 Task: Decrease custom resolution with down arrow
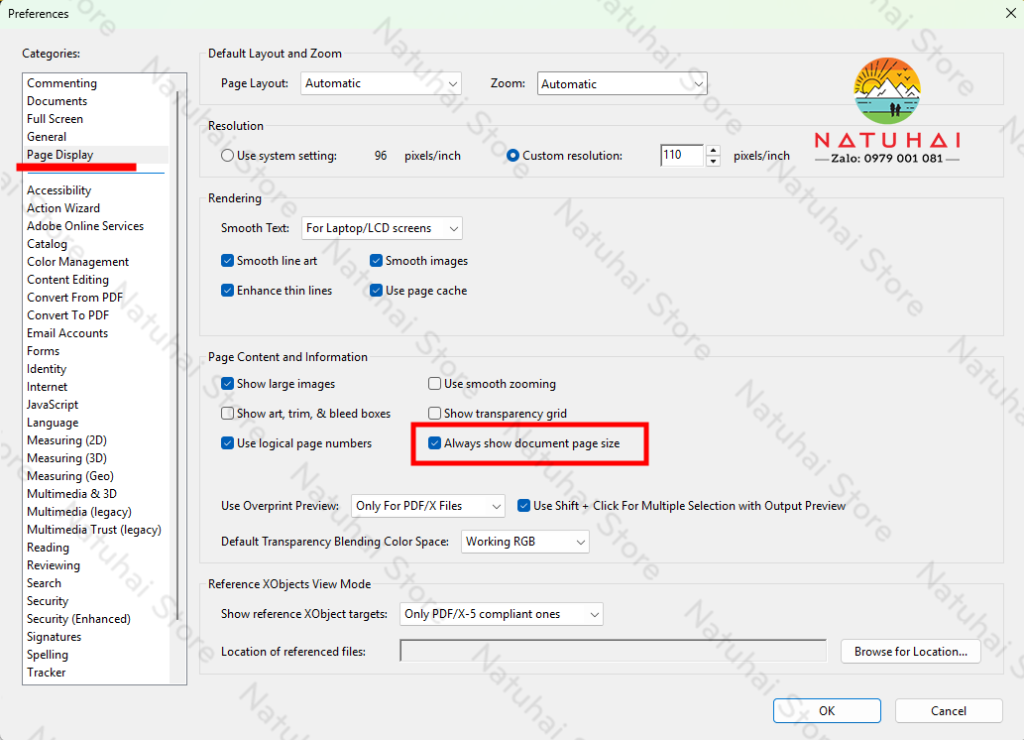point(713,161)
